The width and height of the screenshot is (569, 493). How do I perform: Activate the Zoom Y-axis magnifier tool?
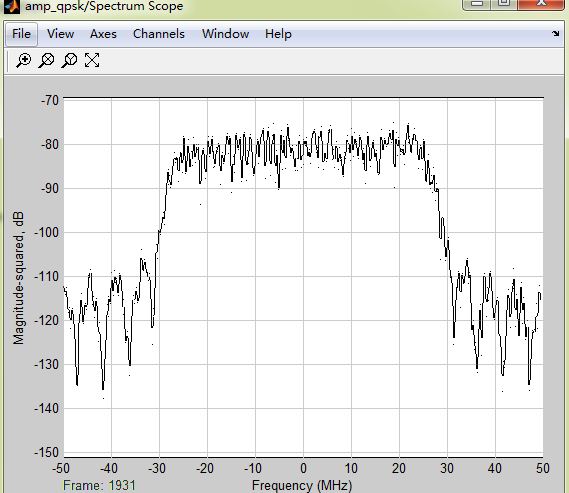[69, 60]
